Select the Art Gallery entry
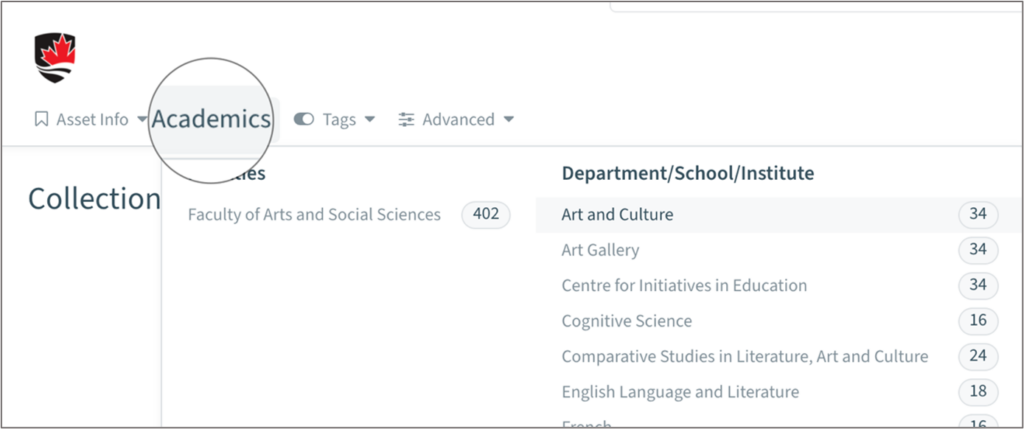Screen dimensions: 1024x429 [x=600, y=249]
